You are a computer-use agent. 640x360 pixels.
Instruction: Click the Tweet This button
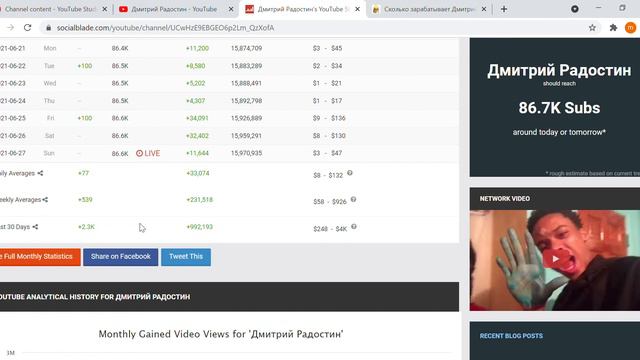[x=186, y=257]
